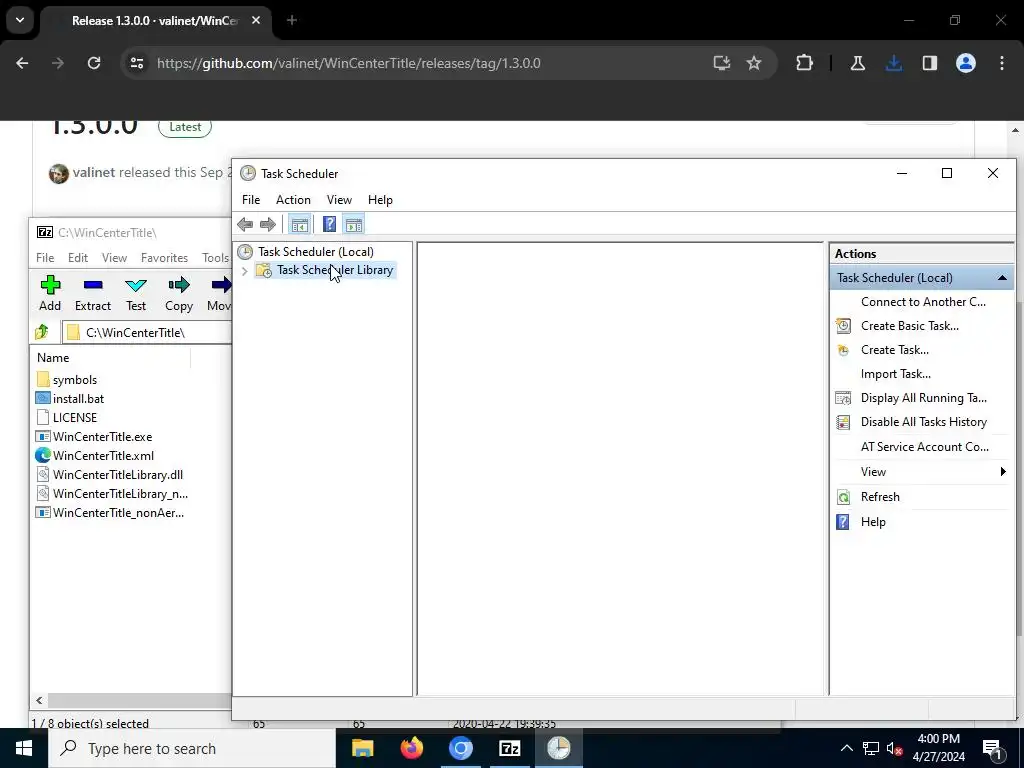
Task: Click the Chrome address bar URL
Action: coord(349,63)
